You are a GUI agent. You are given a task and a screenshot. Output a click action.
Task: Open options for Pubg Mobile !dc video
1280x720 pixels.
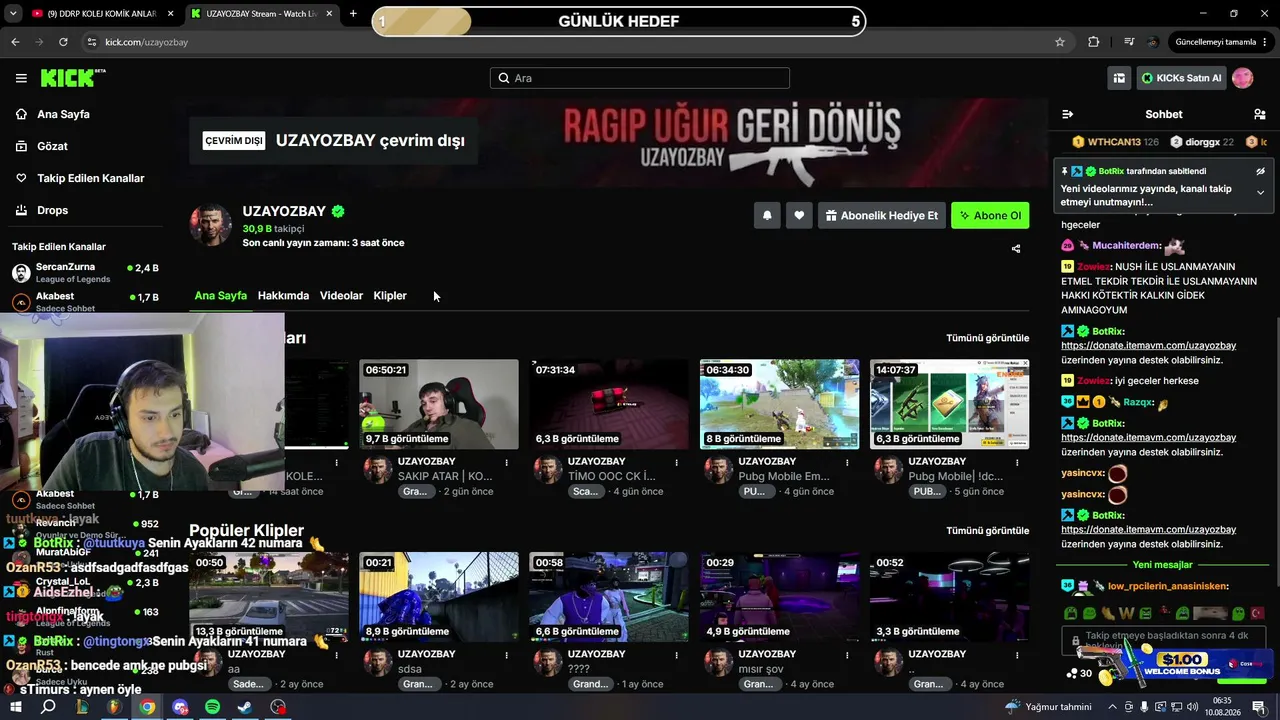point(1017,462)
